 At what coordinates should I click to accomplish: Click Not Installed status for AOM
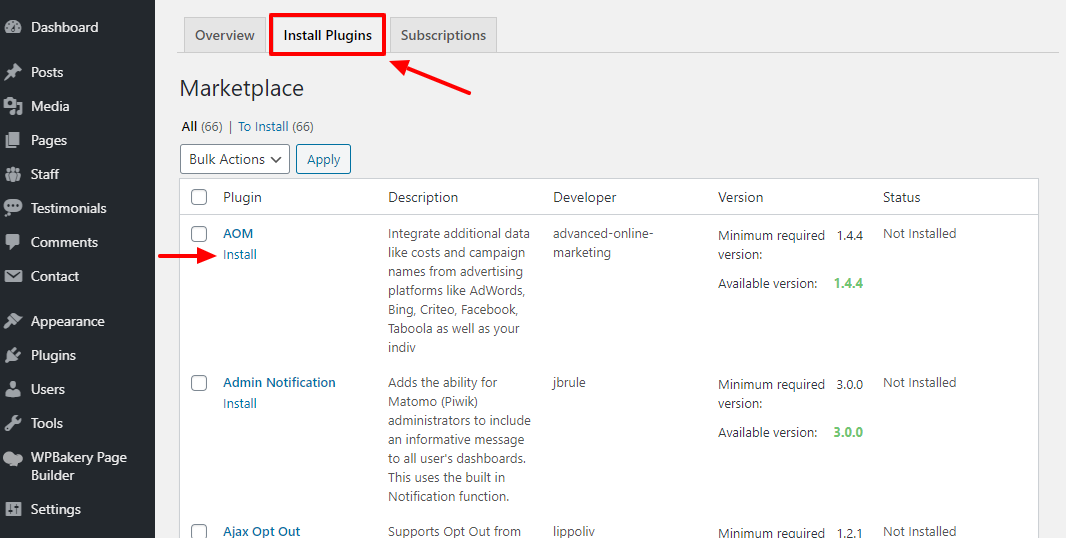click(920, 233)
